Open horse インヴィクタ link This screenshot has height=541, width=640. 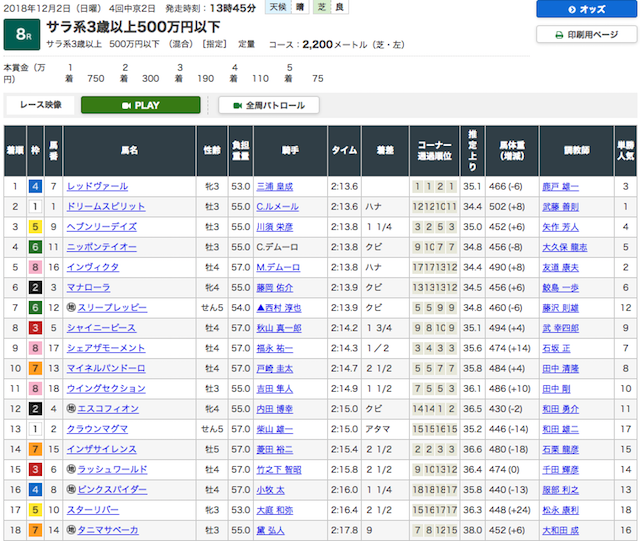click(x=93, y=267)
